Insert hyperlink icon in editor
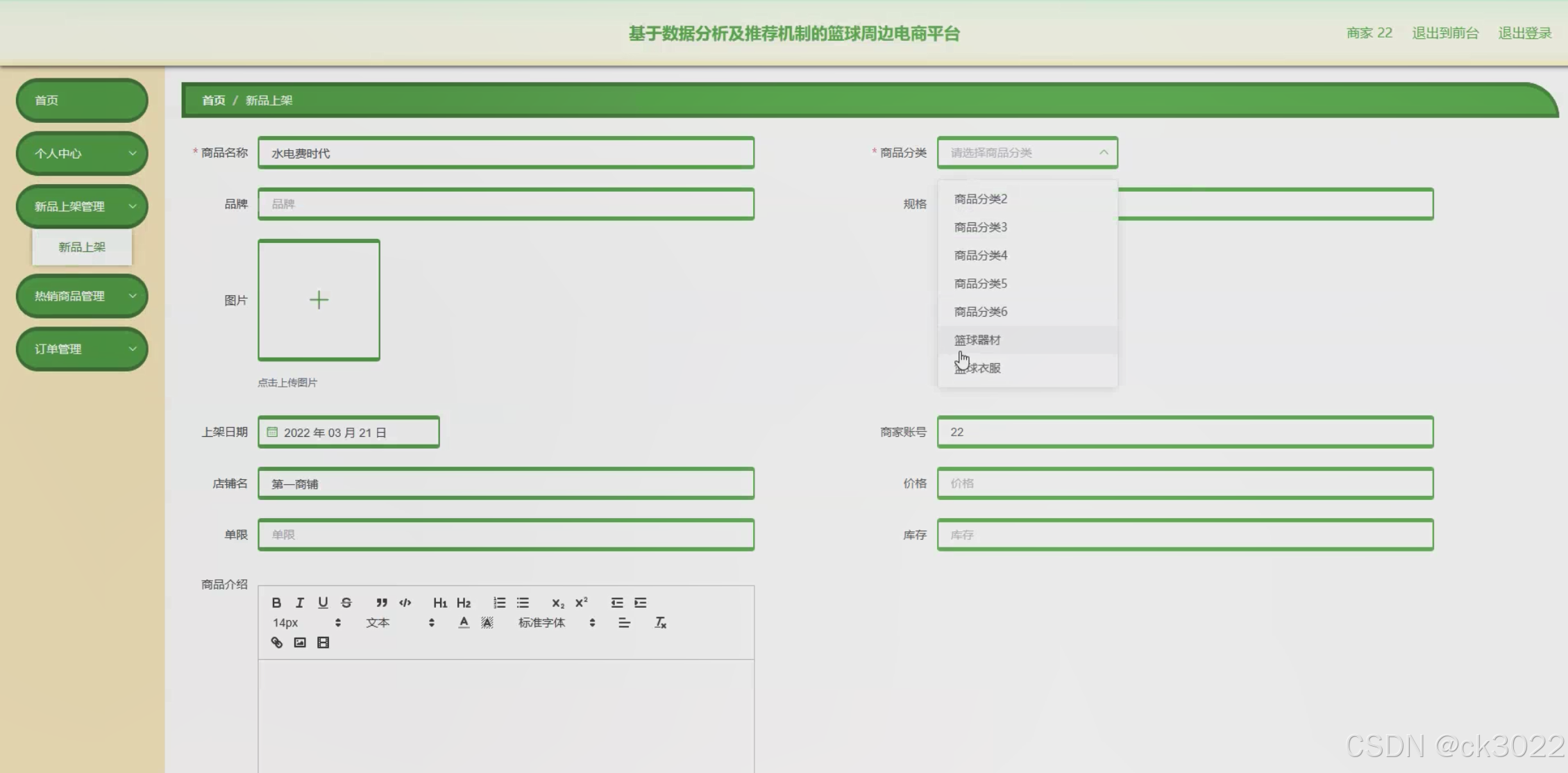This screenshot has width=1568, height=773. [277, 642]
